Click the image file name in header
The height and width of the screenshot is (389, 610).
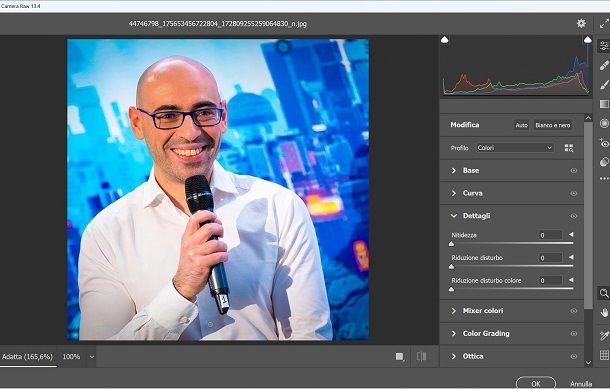tap(217, 24)
